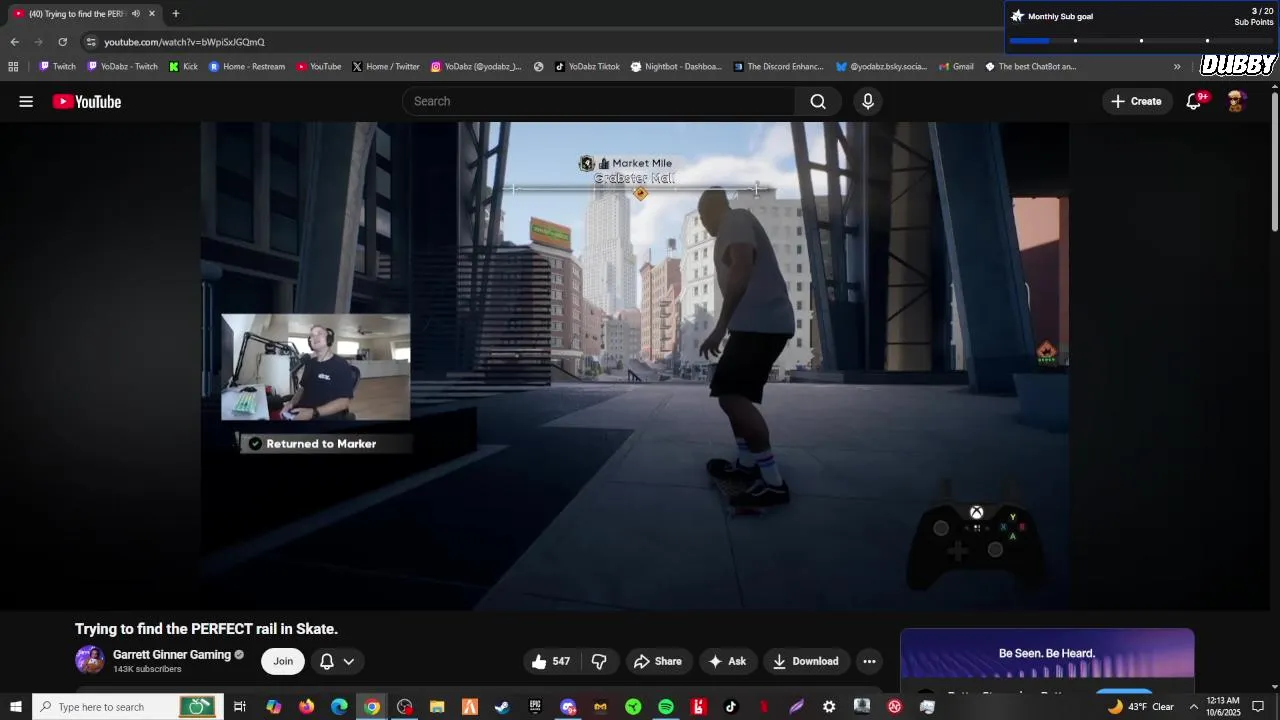Go to the YouTube home logo
Viewport: 1280px width, 720px height.
coord(87,101)
